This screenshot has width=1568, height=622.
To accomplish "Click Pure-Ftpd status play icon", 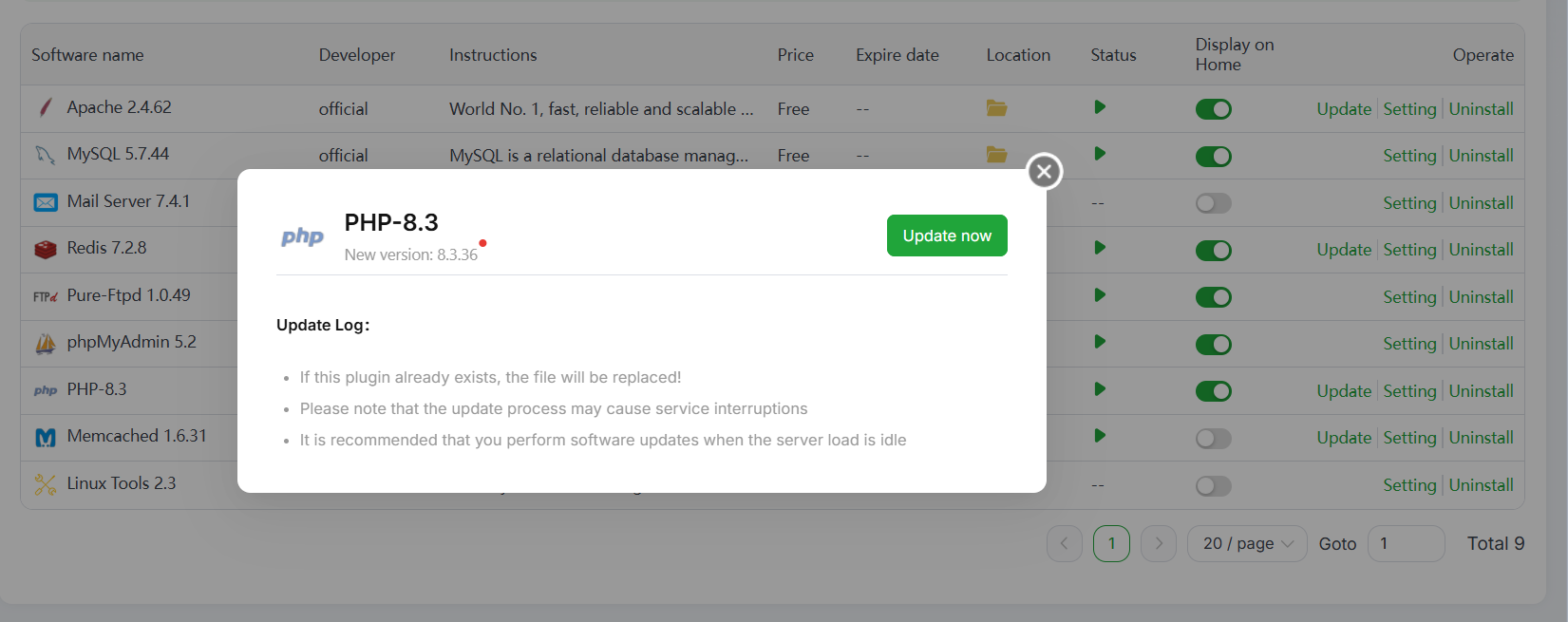I will (1100, 295).
